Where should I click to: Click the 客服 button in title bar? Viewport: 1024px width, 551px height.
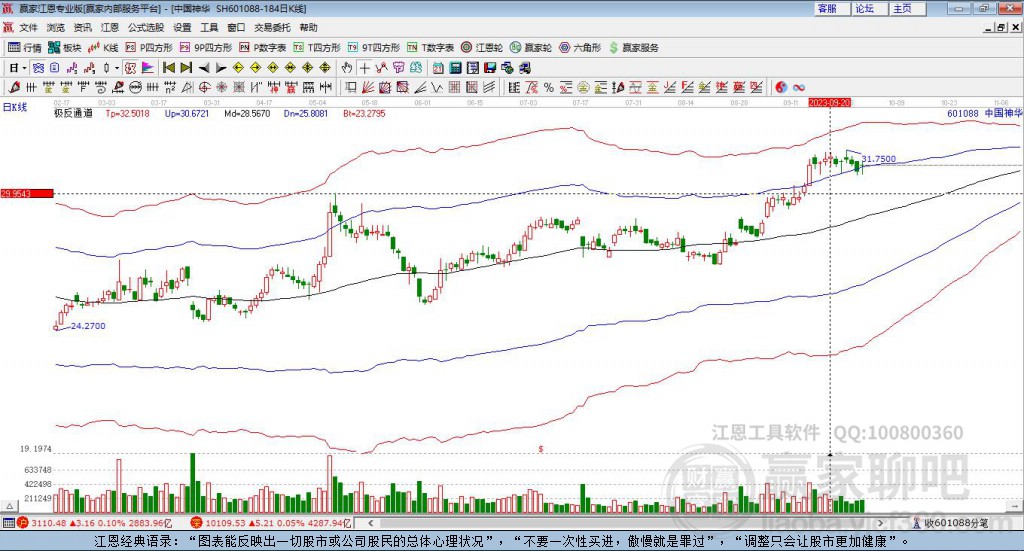(x=831, y=8)
